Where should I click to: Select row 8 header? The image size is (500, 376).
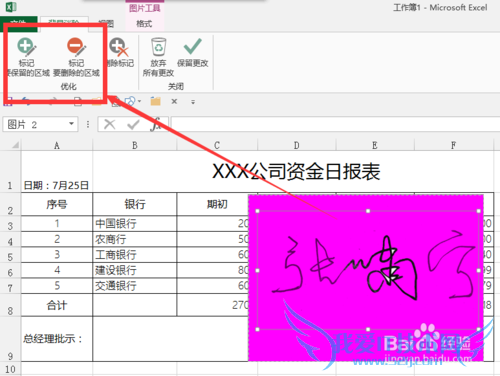pyautogui.click(x=10, y=305)
